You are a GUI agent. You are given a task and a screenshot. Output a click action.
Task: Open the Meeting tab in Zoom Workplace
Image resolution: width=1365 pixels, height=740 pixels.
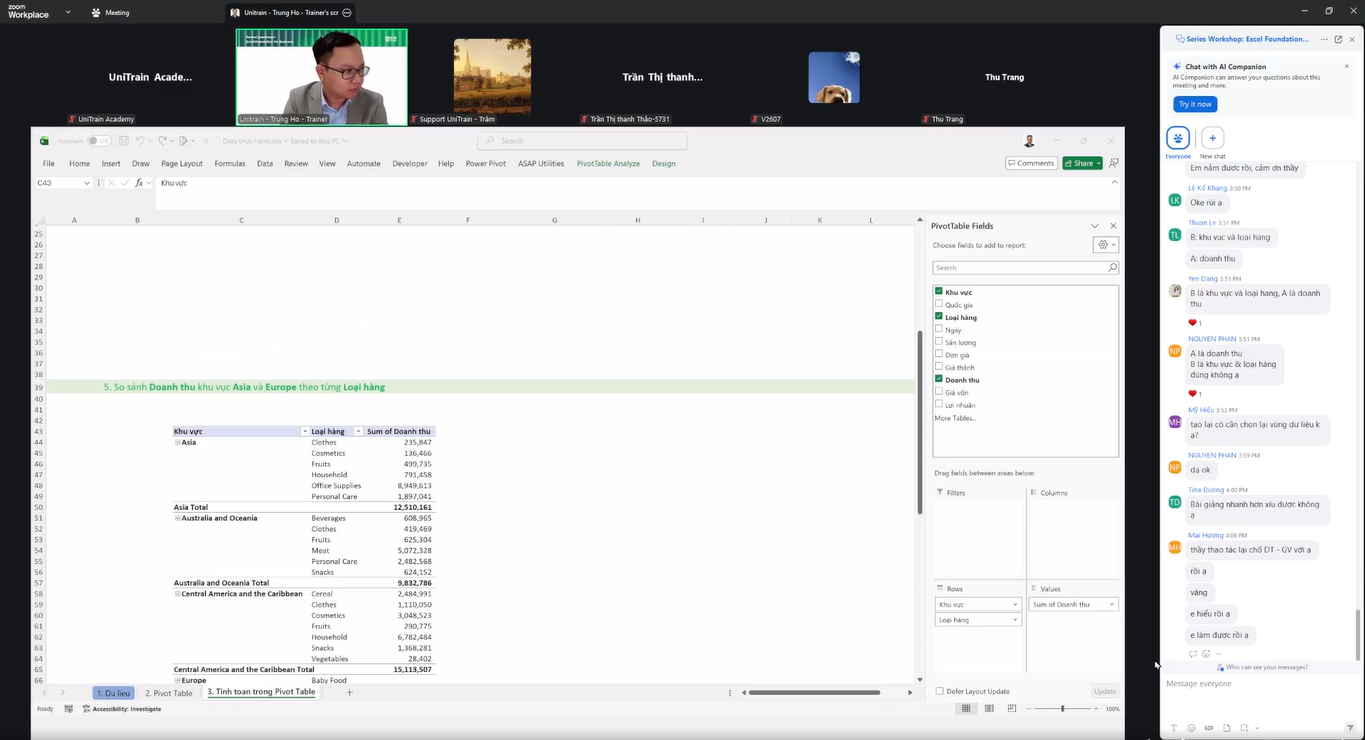[110, 13]
